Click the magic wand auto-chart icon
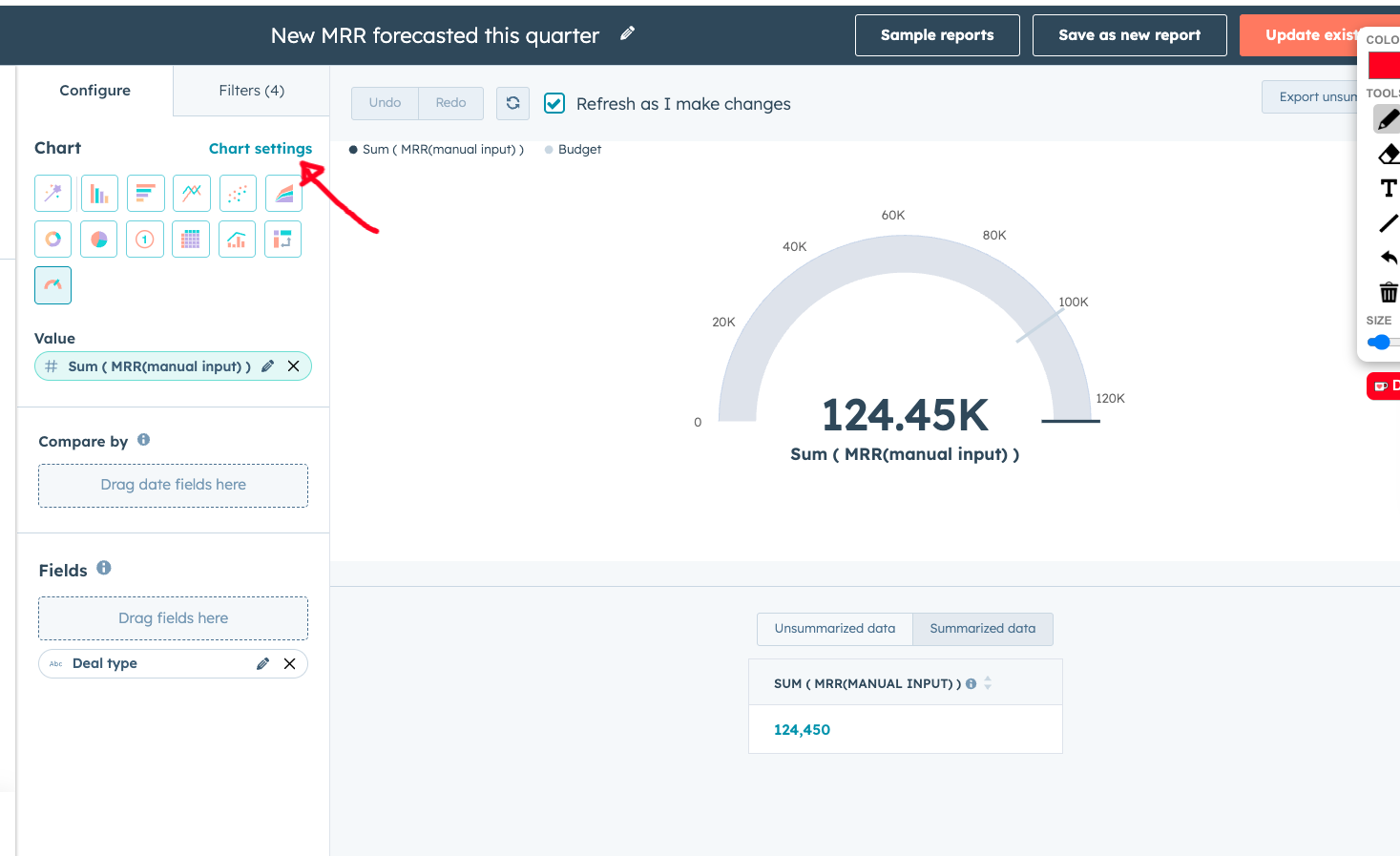1400x856 pixels. point(53,194)
